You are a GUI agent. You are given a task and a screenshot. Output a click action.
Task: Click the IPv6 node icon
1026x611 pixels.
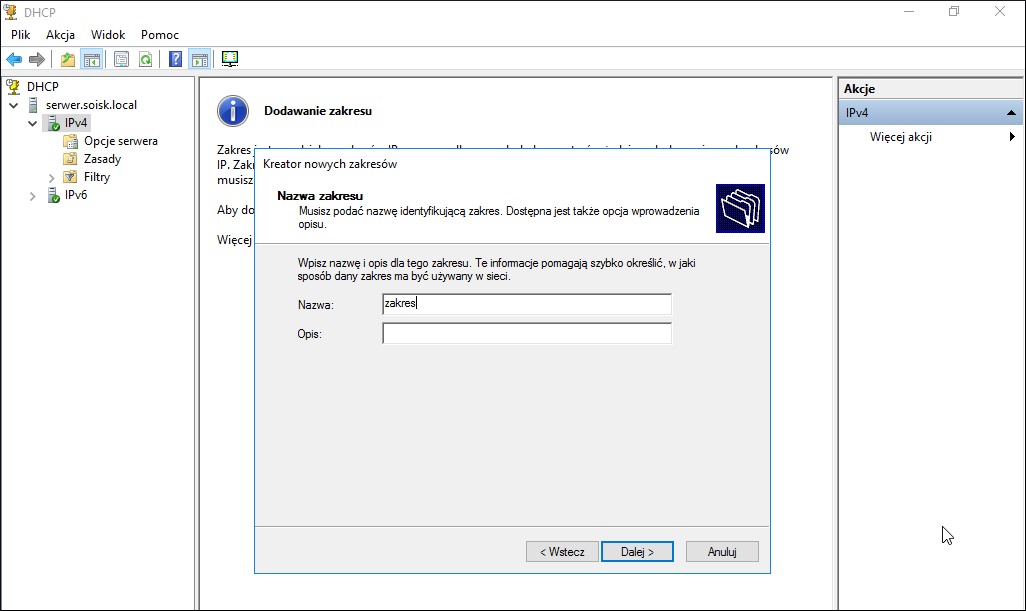pyautogui.click(x=53, y=195)
